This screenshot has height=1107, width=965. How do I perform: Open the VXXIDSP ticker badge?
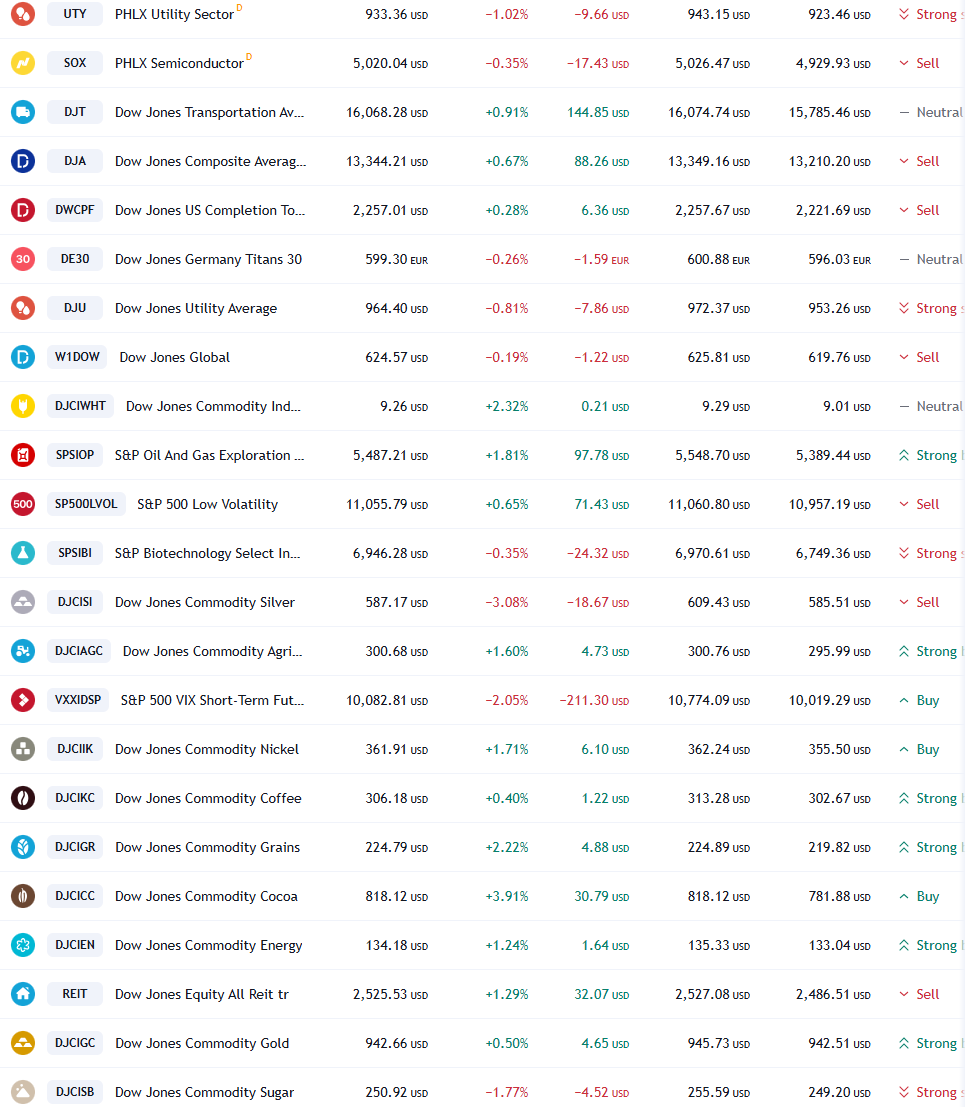78,700
